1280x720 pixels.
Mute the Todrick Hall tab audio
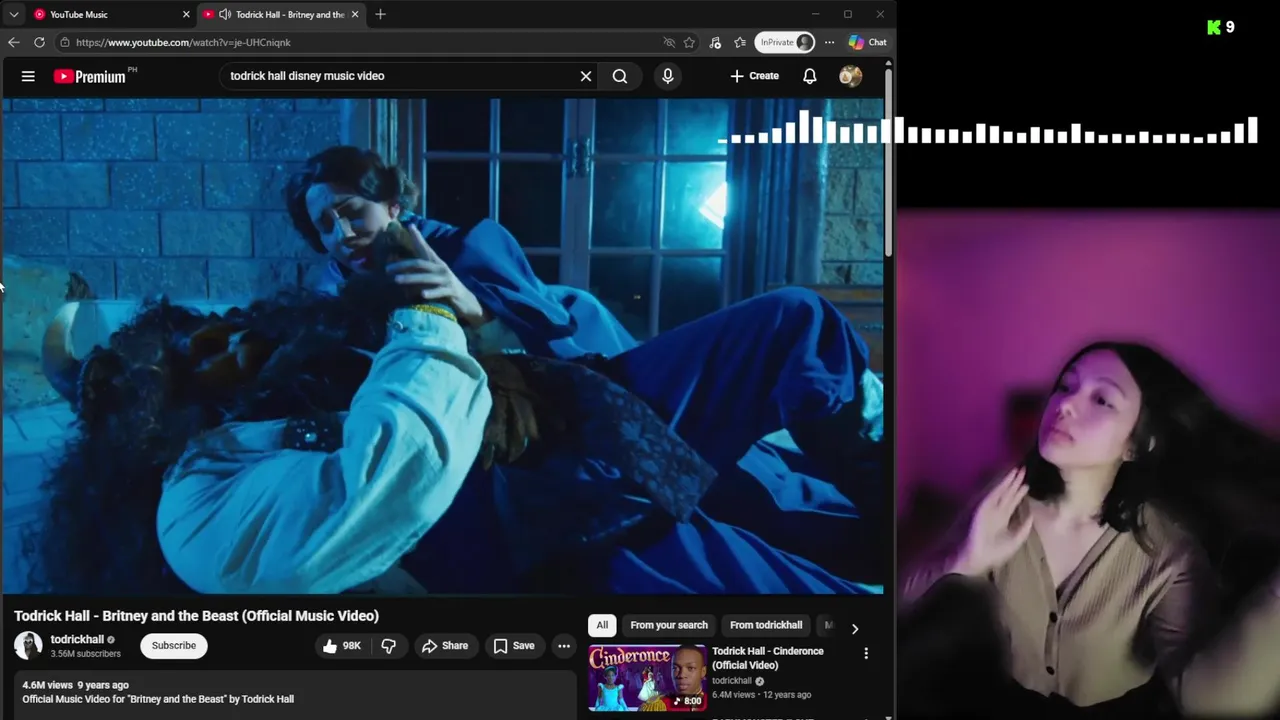coord(225,14)
